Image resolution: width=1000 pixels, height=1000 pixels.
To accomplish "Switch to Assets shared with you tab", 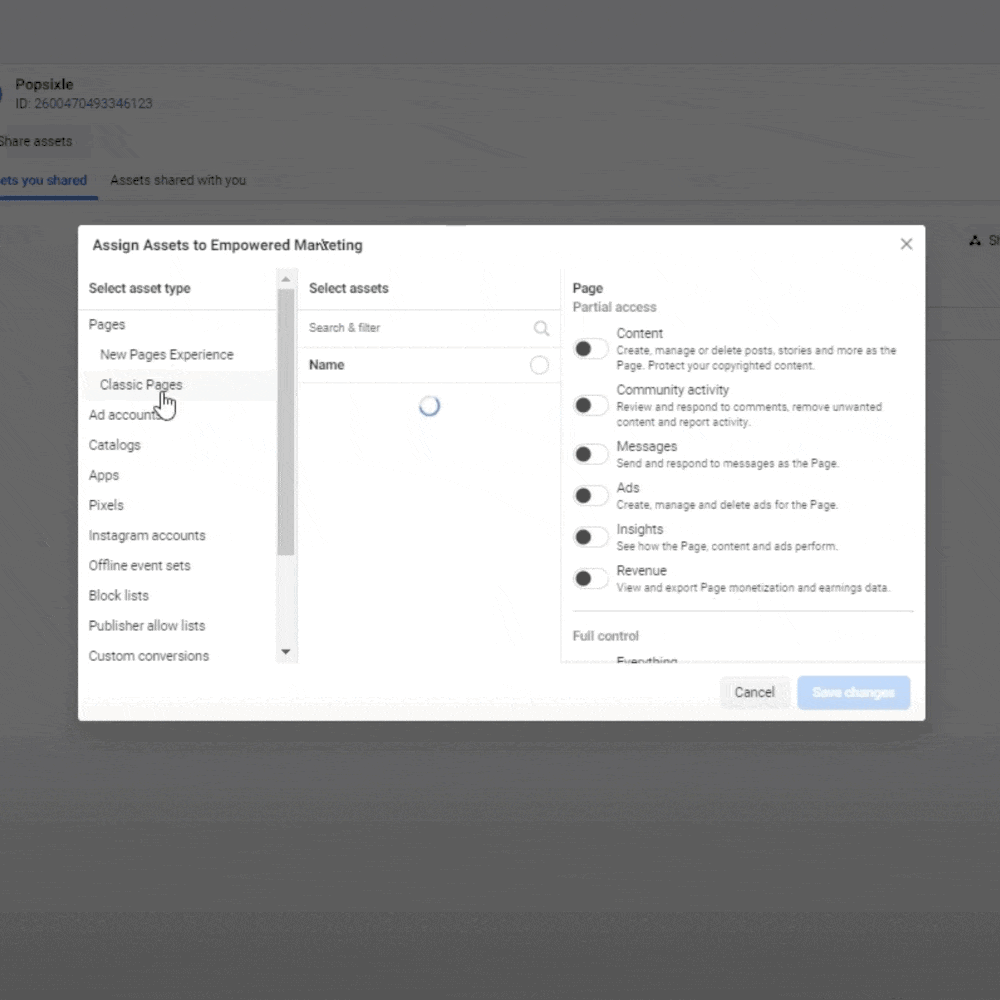I will pyautogui.click(x=178, y=181).
